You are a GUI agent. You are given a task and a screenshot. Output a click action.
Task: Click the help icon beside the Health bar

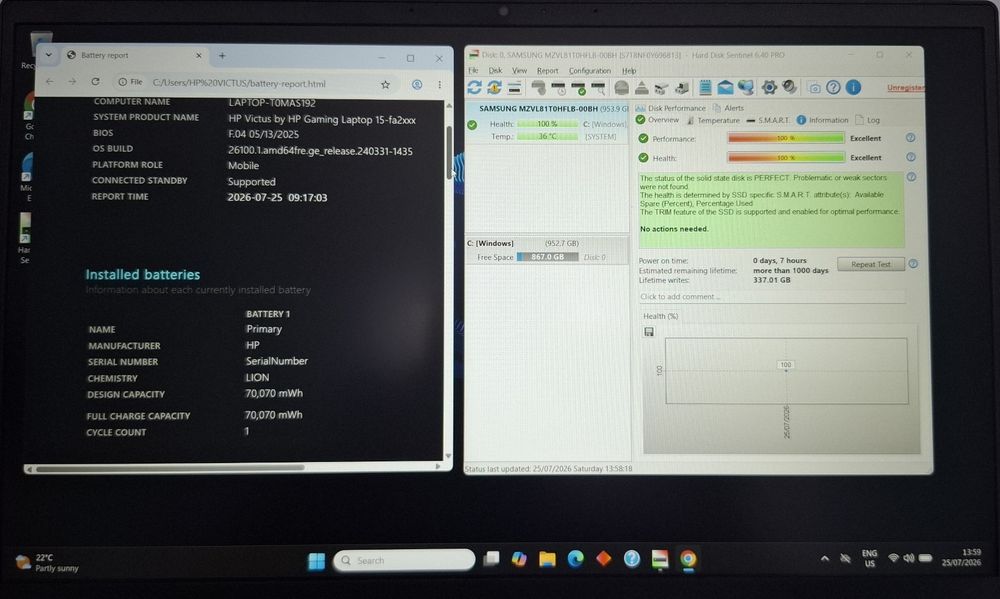click(x=911, y=157)
